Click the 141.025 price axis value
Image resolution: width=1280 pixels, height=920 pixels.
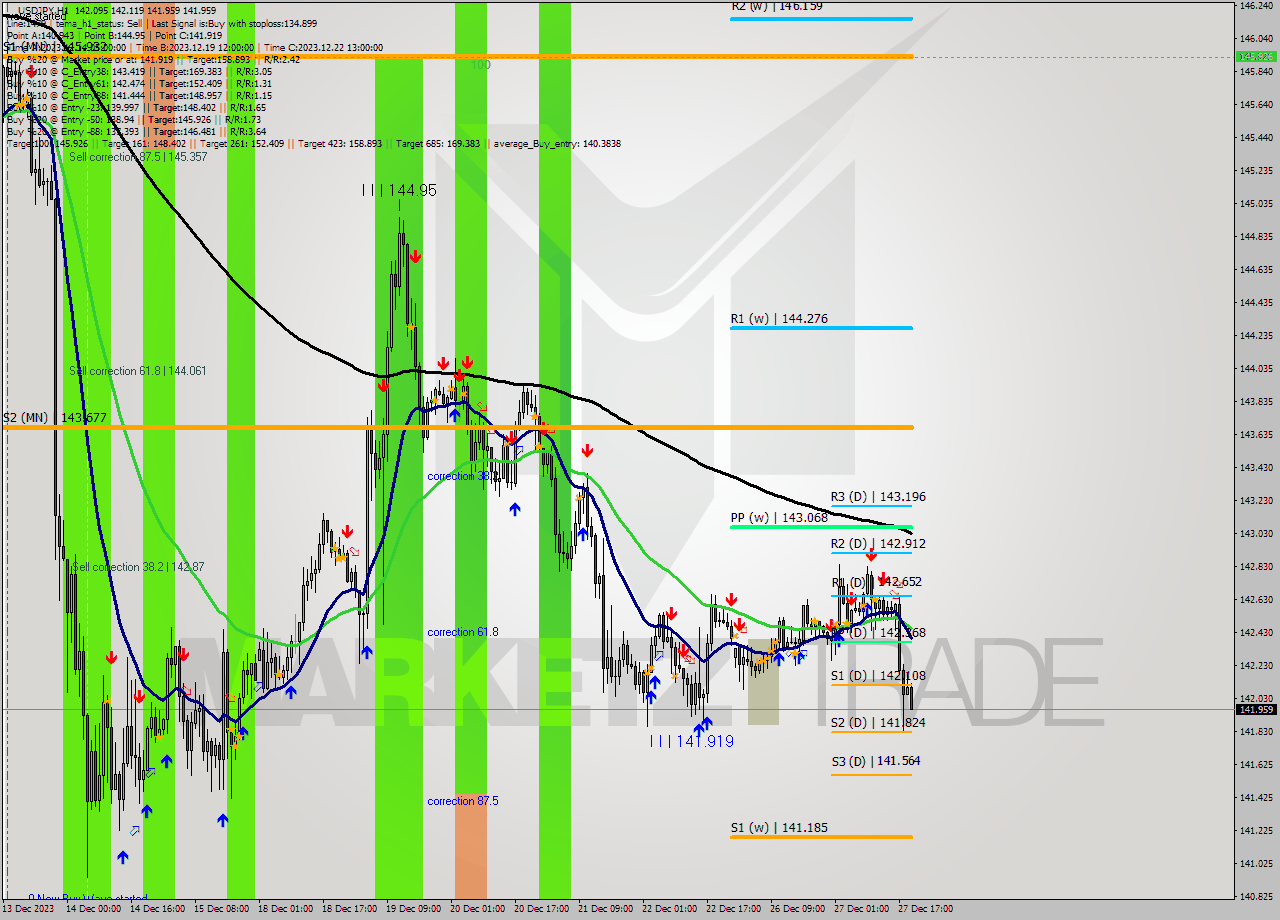[x=1255, y=864]
